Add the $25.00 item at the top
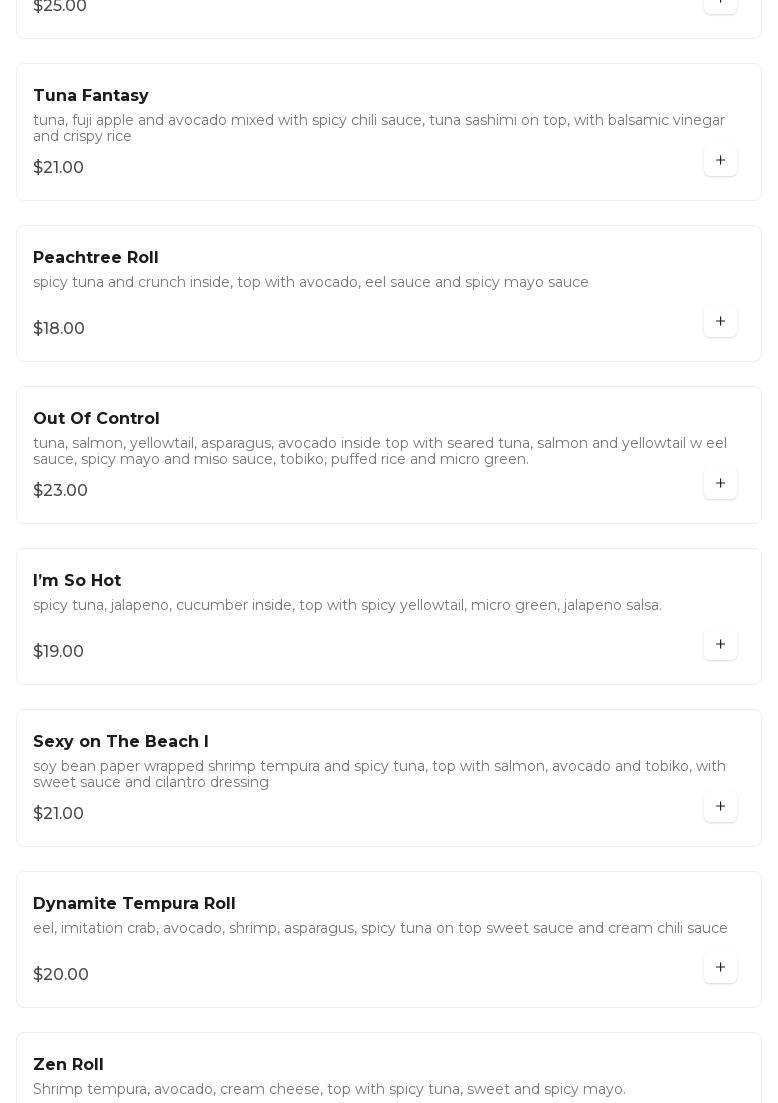Screen dimensions: 778x1103 720,3
